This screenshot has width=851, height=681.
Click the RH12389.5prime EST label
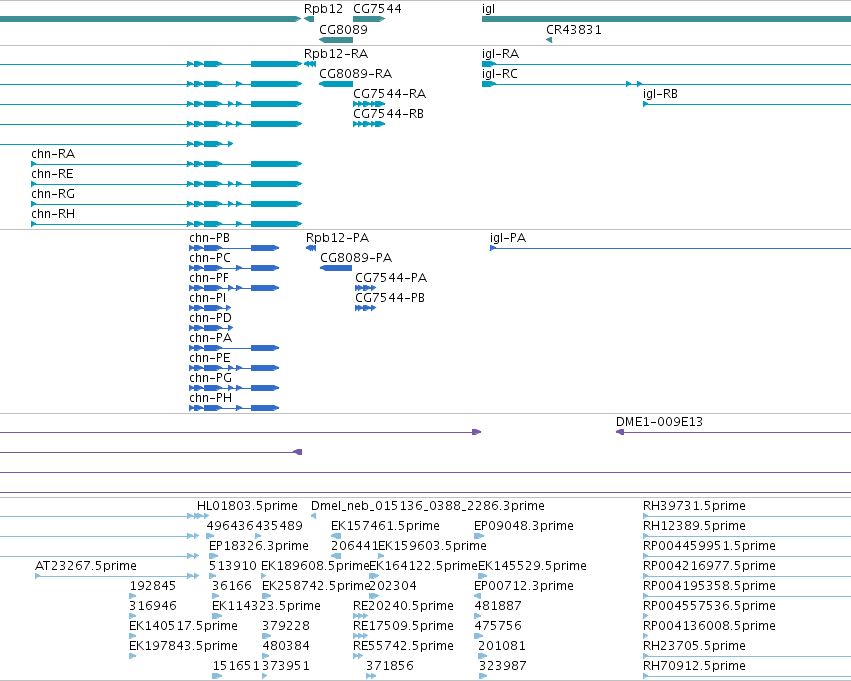pos(695,526)
